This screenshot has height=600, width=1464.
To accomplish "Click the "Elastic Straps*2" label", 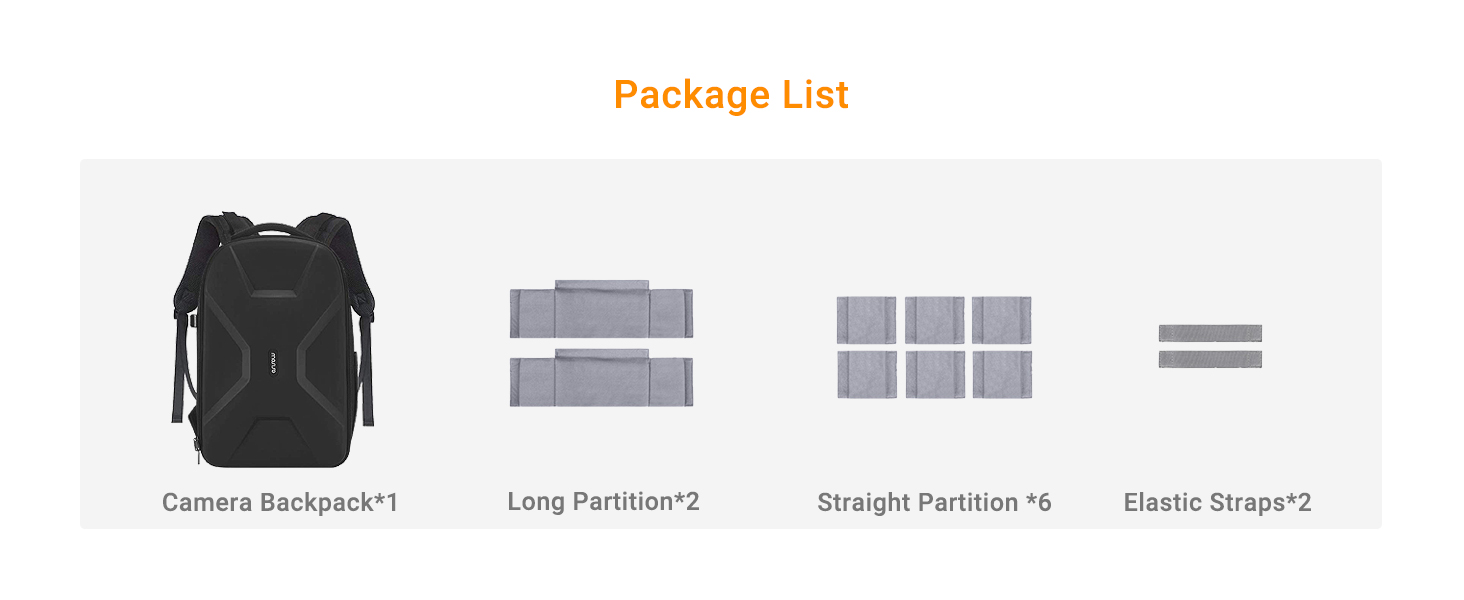I will point(1217,502).
